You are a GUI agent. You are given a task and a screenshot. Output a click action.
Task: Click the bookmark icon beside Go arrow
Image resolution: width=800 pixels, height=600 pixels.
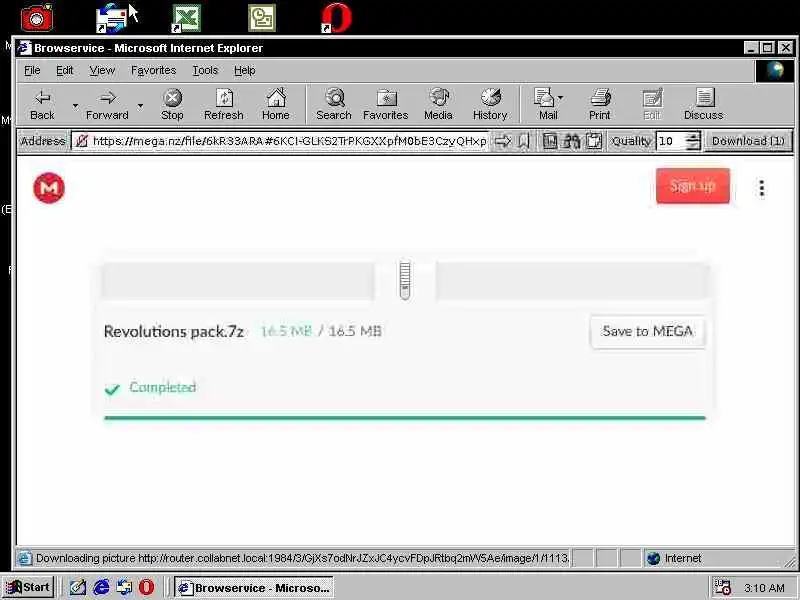tap(523, 141)
